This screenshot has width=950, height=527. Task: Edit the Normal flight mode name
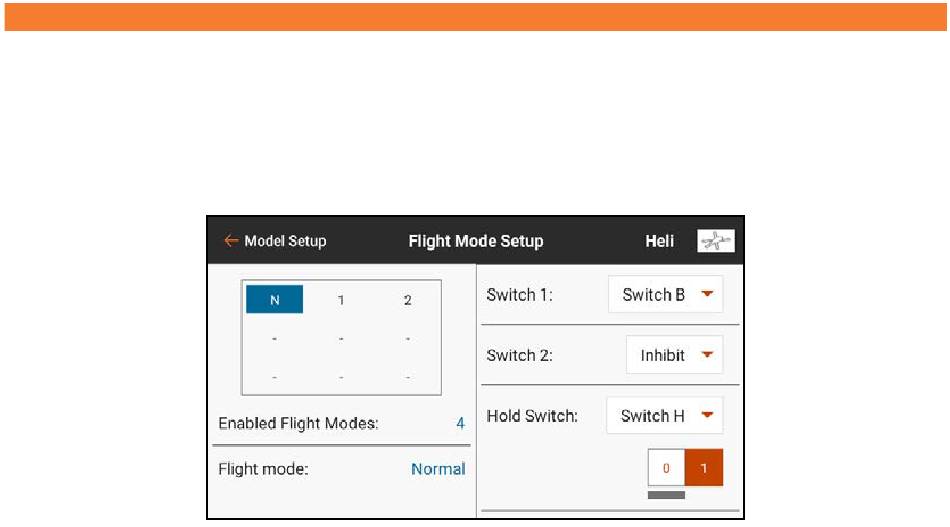438,469
